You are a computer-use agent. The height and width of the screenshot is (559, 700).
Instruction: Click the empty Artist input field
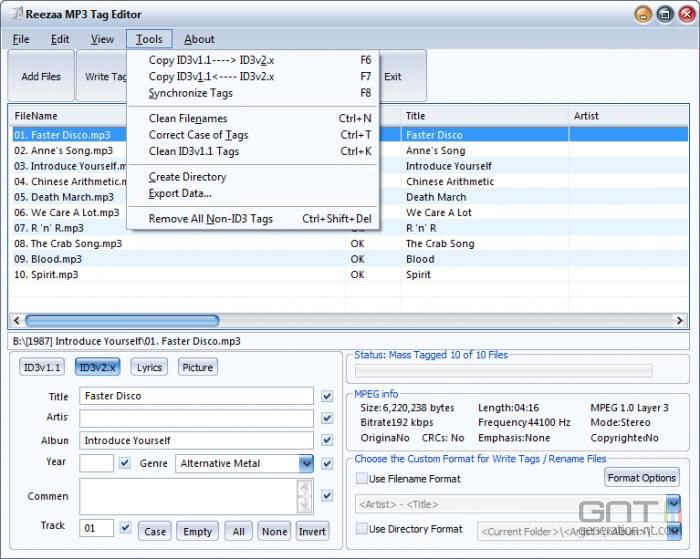point(196,418)
